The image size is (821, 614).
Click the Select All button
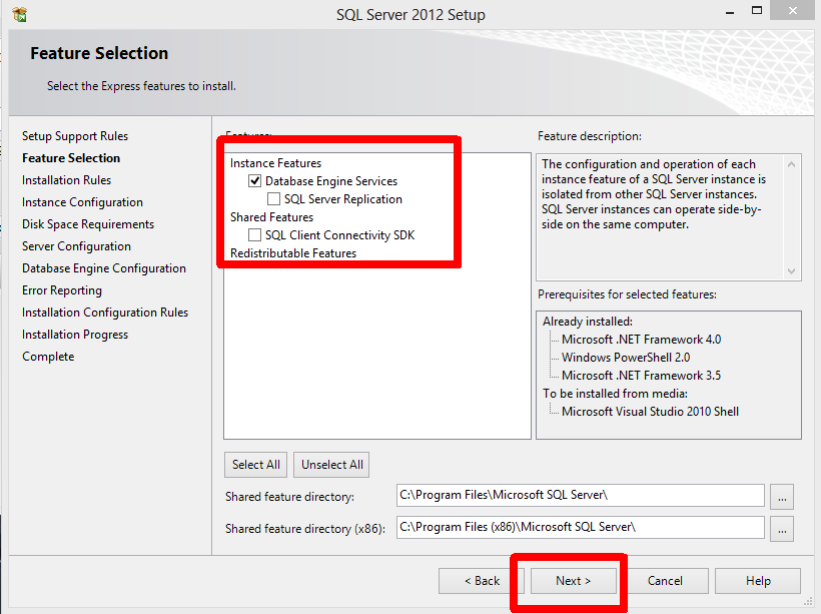tap(256, 465)
